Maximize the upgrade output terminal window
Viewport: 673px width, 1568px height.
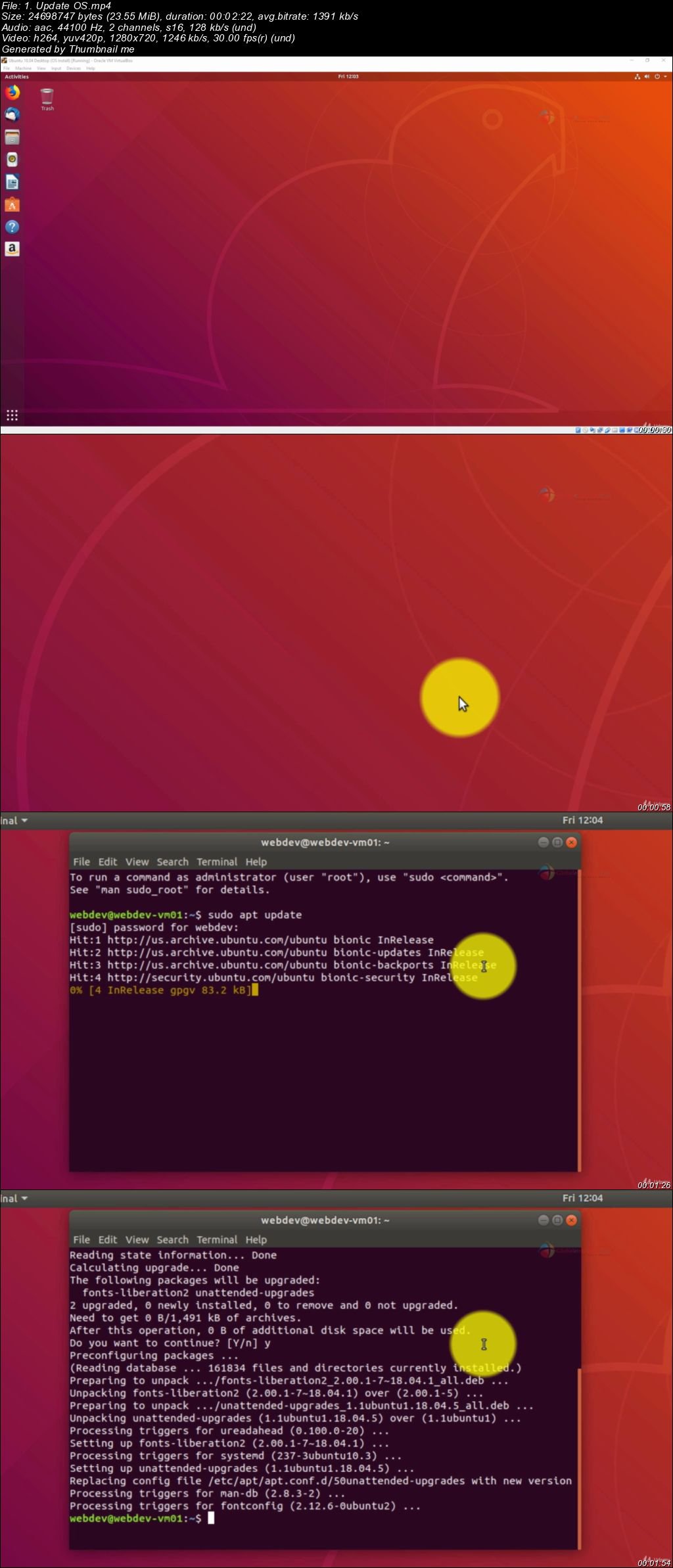tap(557, 1220)
